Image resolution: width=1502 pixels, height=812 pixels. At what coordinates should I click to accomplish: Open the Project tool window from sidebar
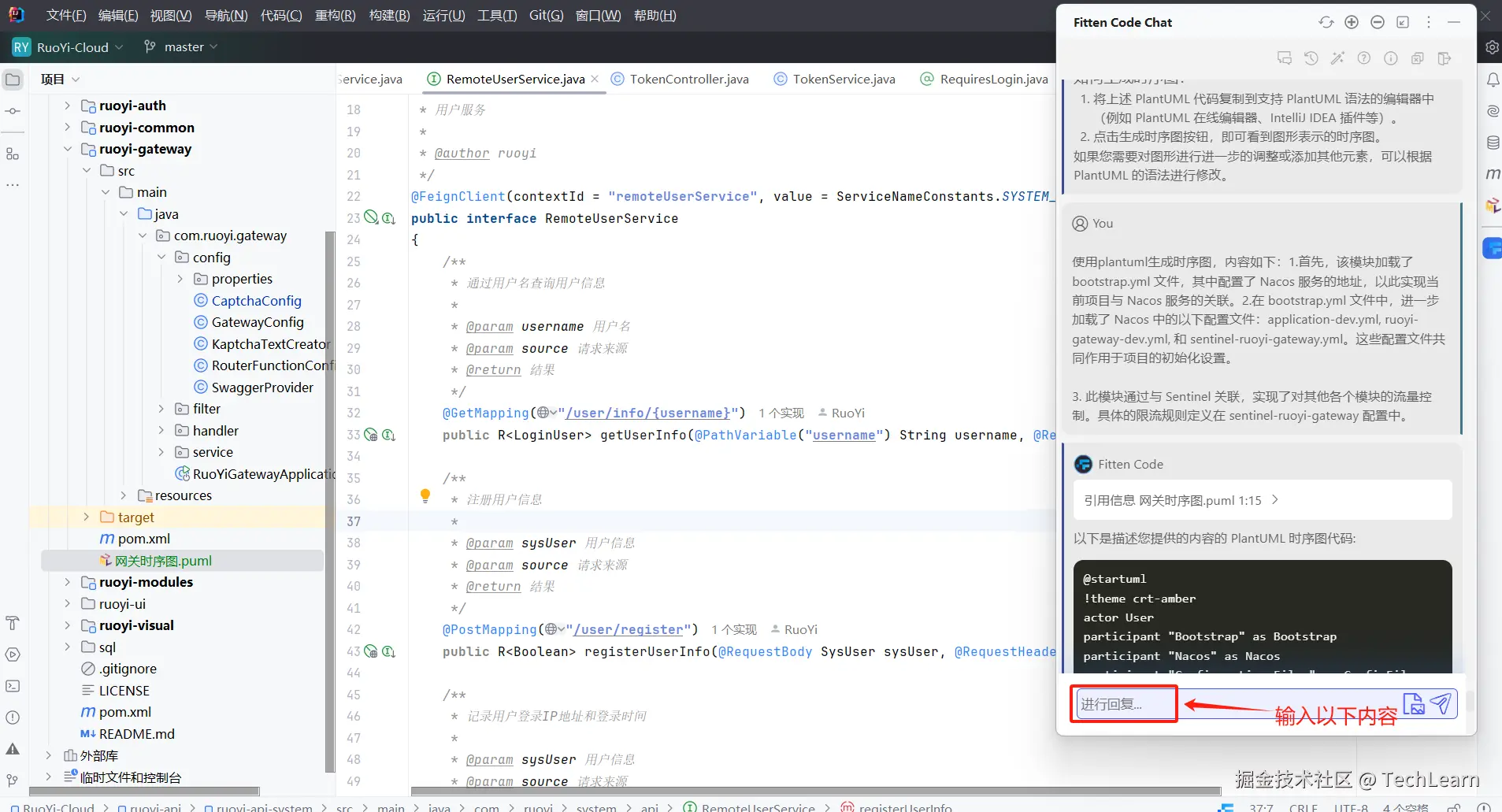13,80
